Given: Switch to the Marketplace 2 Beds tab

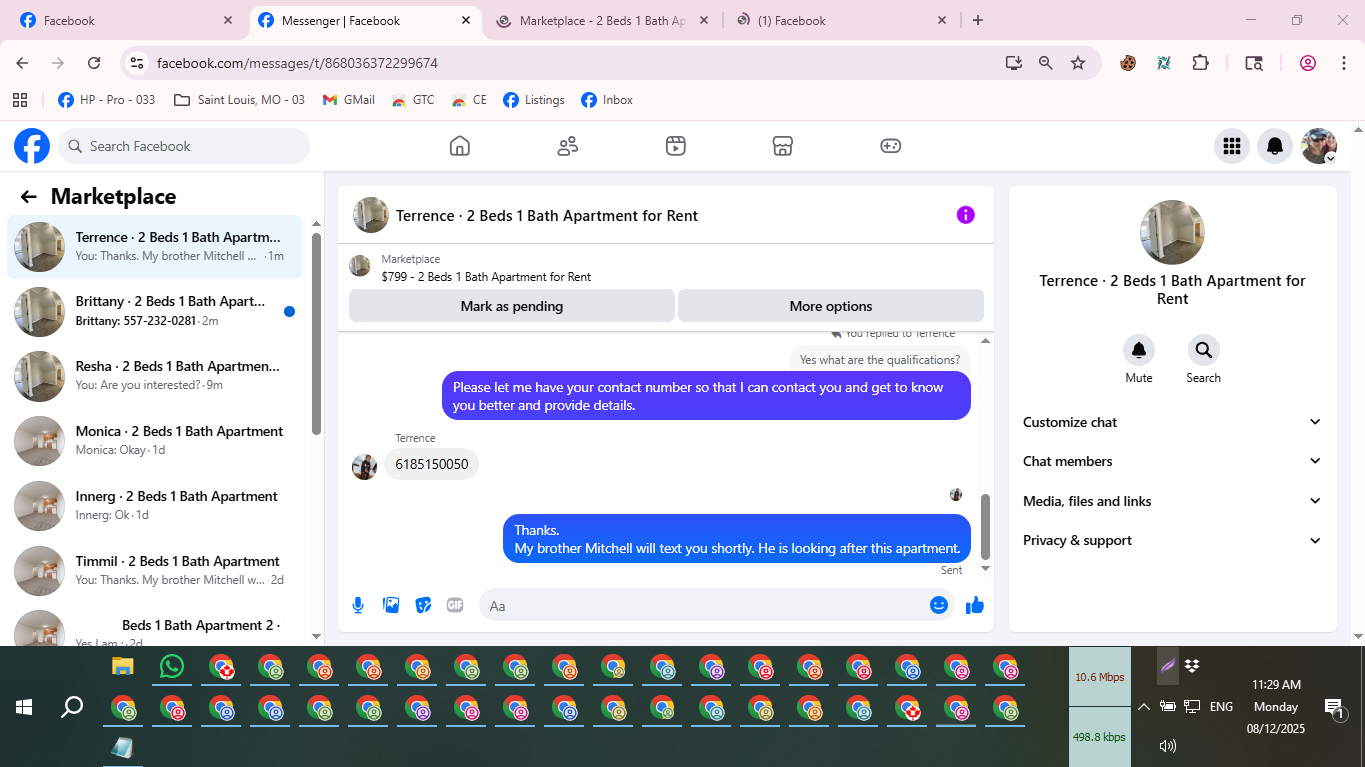Looking at the screenshot, I should pyautogui.click(x=602, y=20).
